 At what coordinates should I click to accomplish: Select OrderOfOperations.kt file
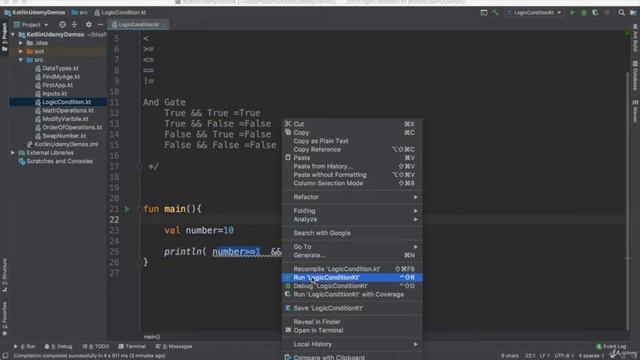coord(72,127)
